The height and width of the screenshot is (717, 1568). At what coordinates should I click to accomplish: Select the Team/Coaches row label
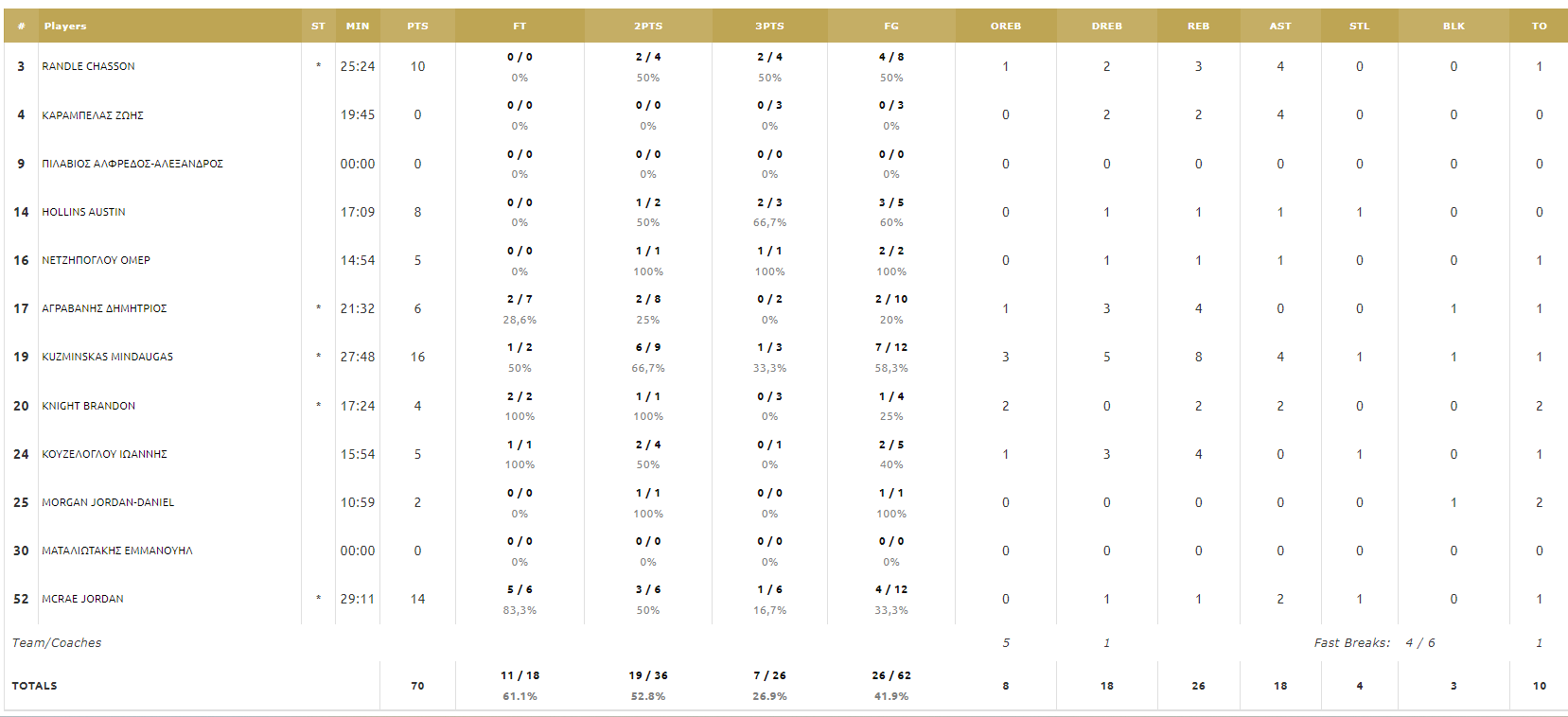pyautogui.click(x=57, y=642)
